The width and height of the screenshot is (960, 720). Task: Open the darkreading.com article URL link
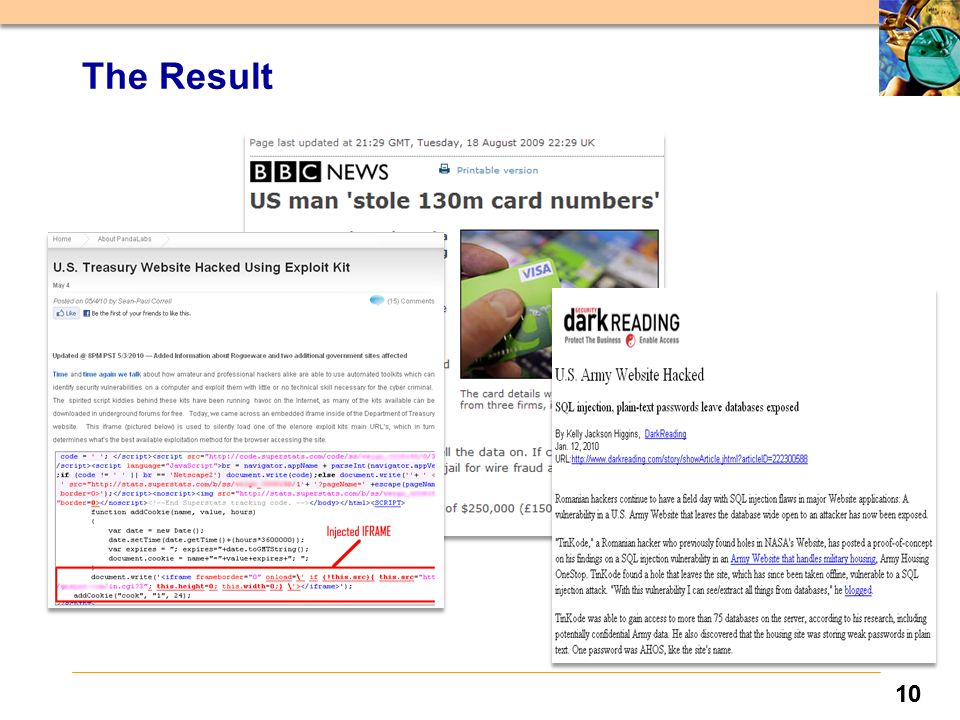[x=689, y=459]
